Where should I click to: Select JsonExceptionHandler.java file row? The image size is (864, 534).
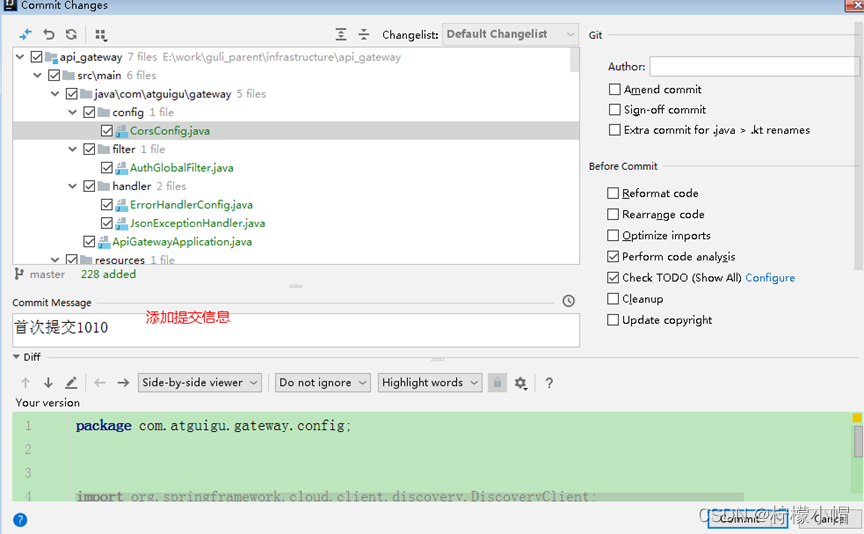[x=296, y=223]
